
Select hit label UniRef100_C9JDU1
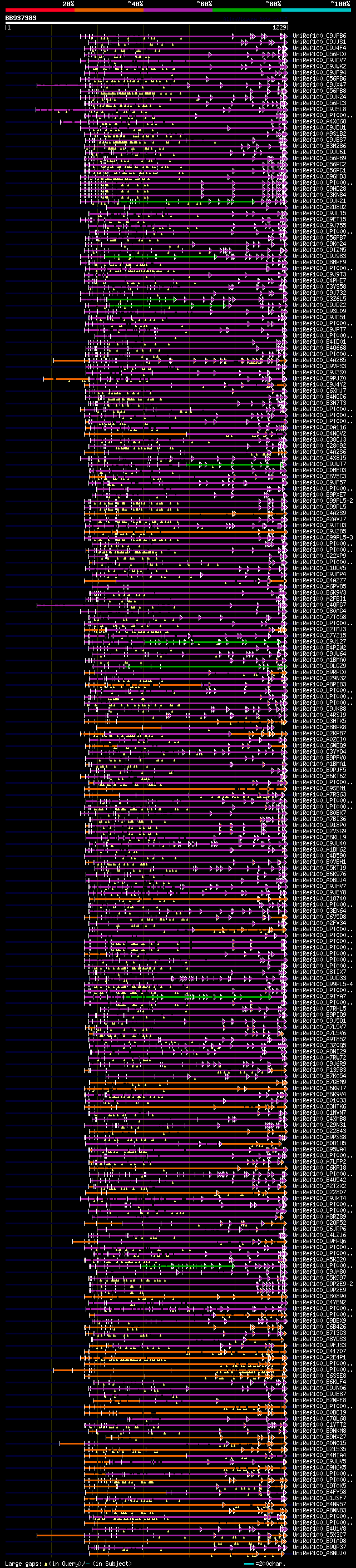coord(319,128)
